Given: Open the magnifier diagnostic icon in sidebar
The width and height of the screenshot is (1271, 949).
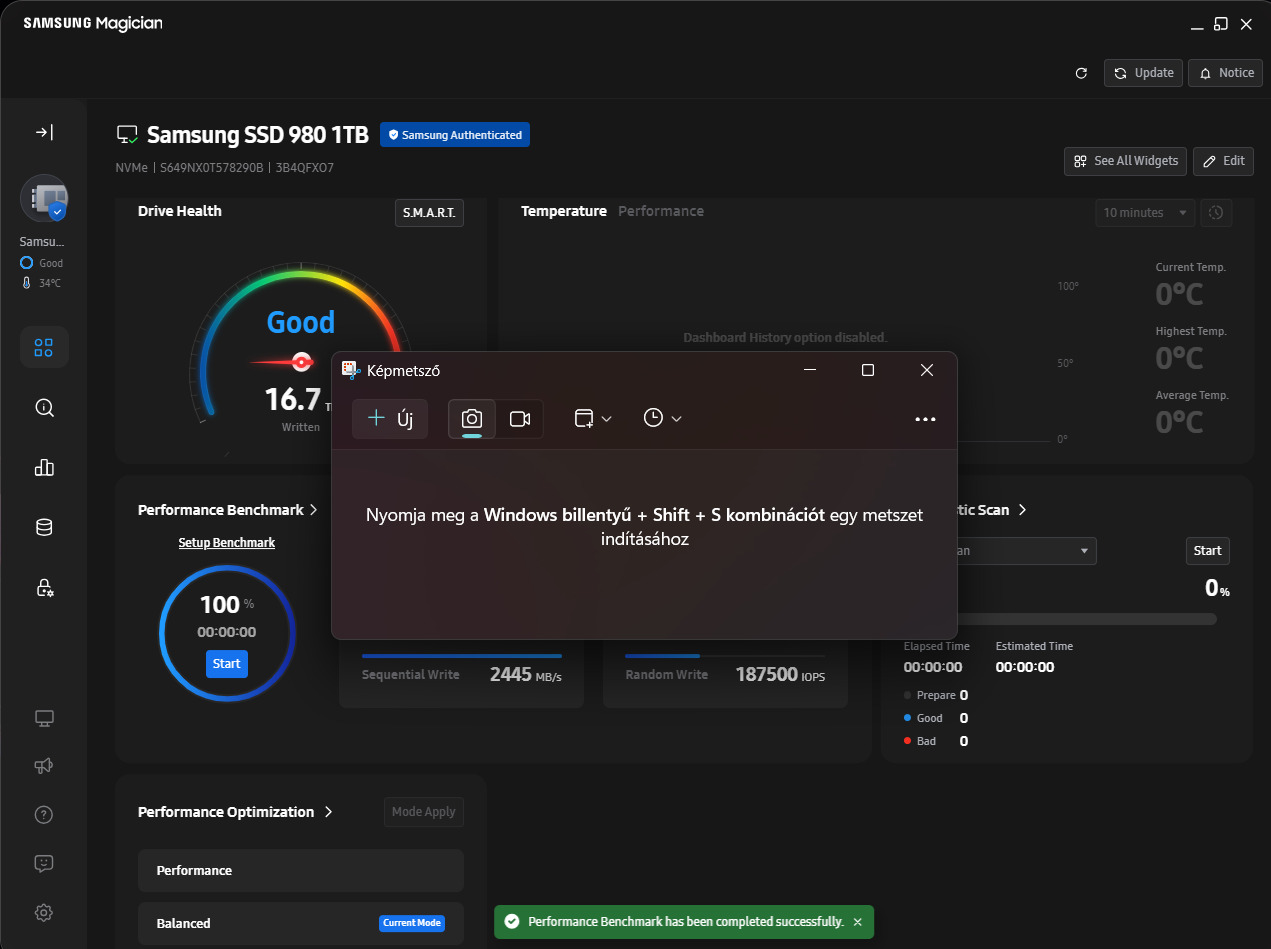Looking at the screenshot, I should (44, 408).
